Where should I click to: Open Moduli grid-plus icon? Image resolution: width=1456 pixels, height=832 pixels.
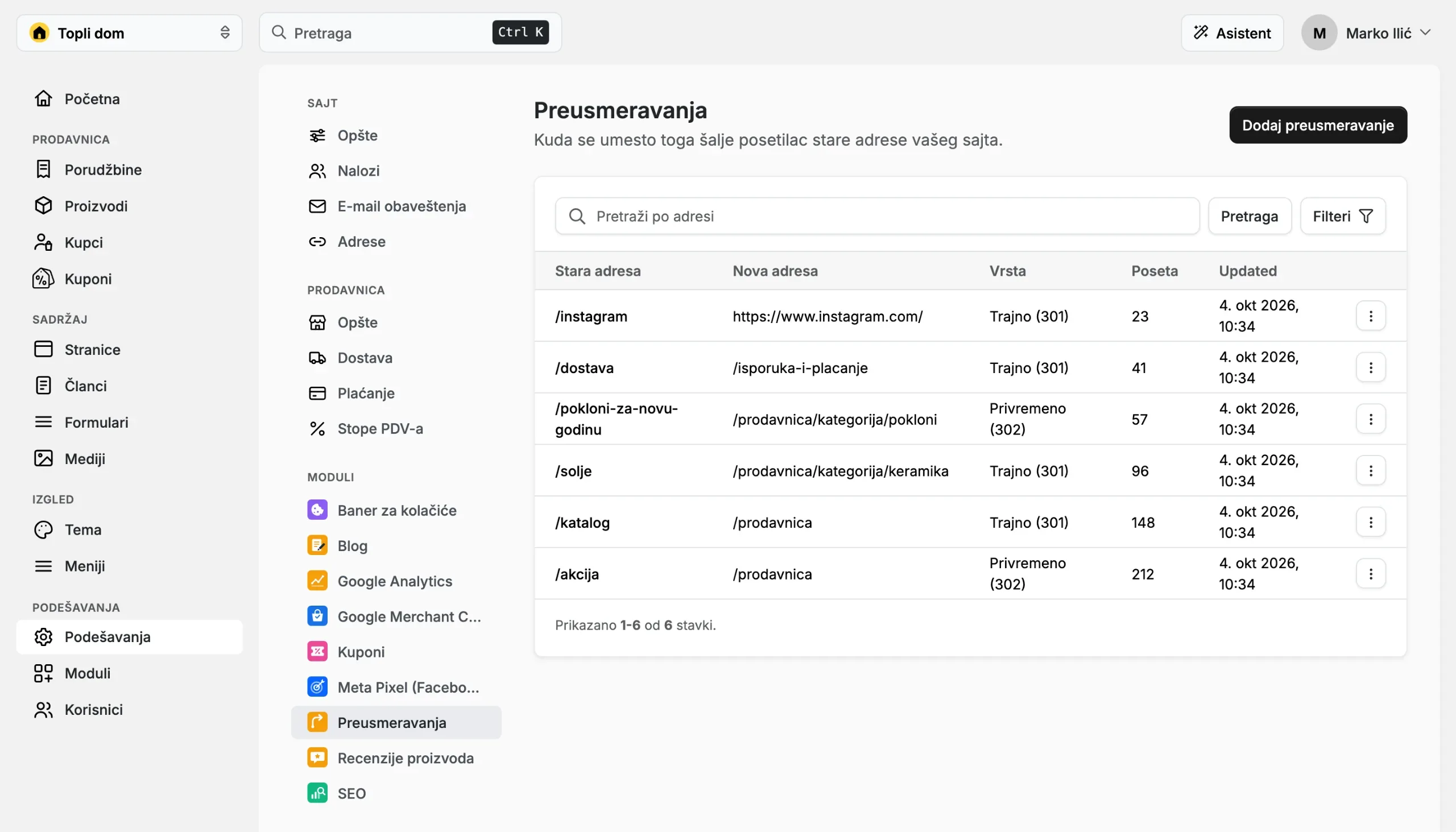click(x=43, y=673)
